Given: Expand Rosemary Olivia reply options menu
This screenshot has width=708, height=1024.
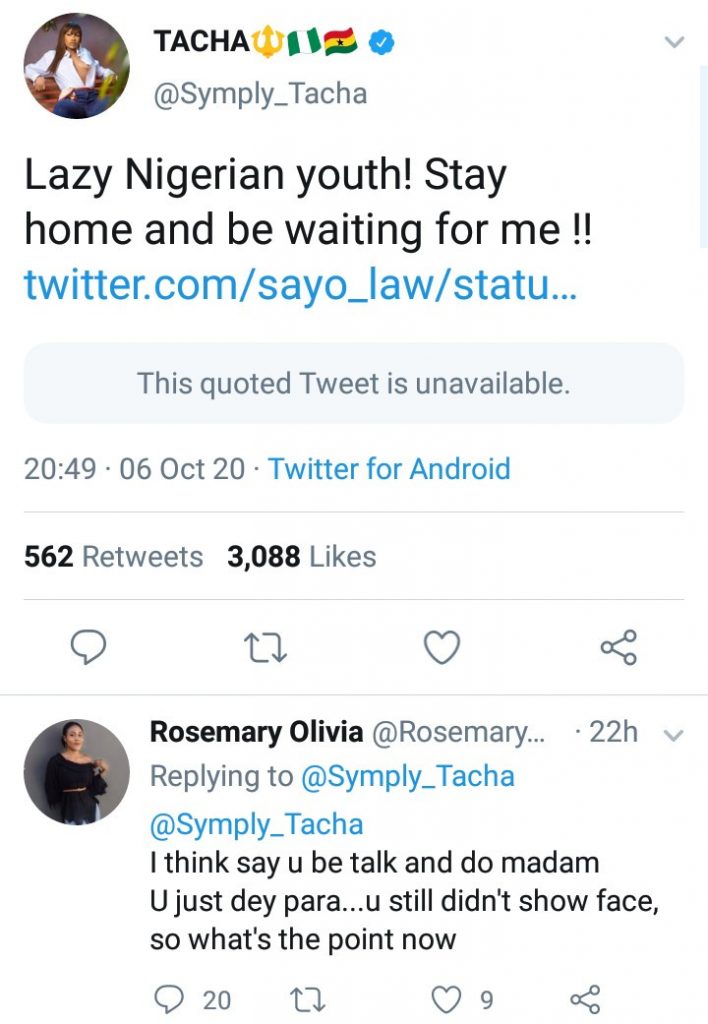Looking at the screenshot, I should click(674, 735).
